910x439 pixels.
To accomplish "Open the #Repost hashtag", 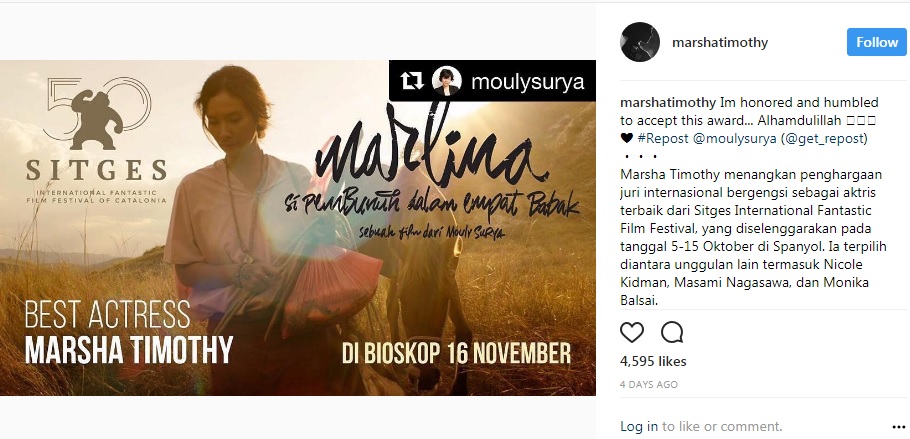I will tap(663, 138).
